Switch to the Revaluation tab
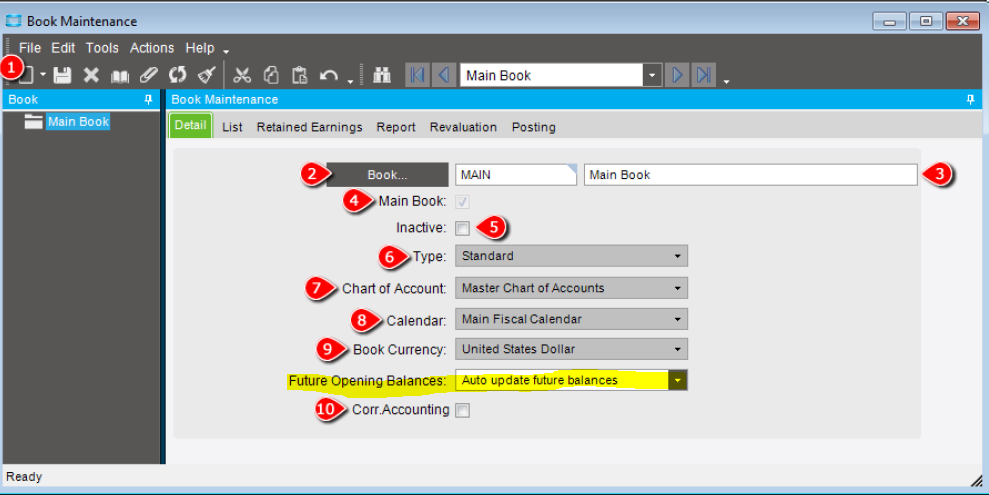This screenshot has width=989, height=495. pyautogui.click(x=464, y=127)
